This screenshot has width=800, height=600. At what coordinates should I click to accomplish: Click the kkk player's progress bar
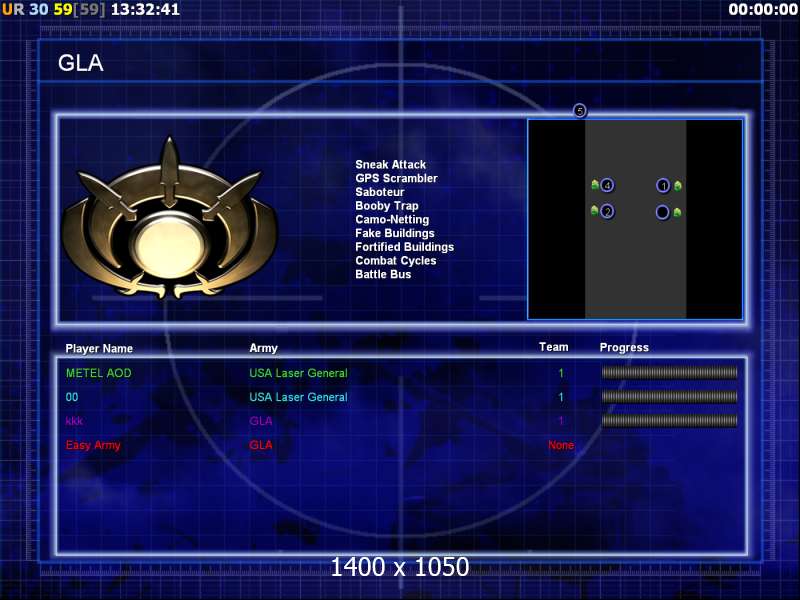click(669, 421)
